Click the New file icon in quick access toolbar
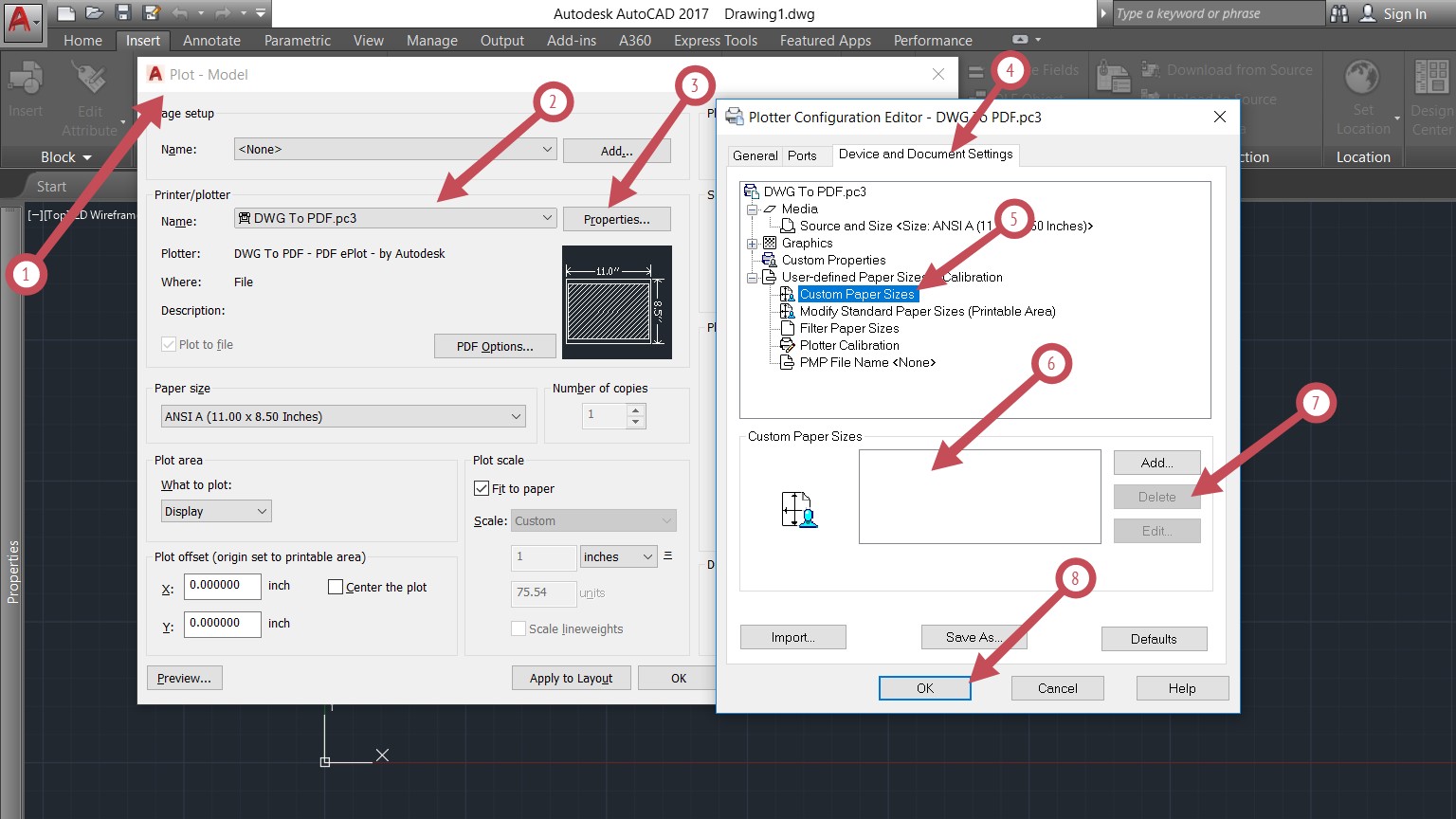 click(x=65, y=13)
